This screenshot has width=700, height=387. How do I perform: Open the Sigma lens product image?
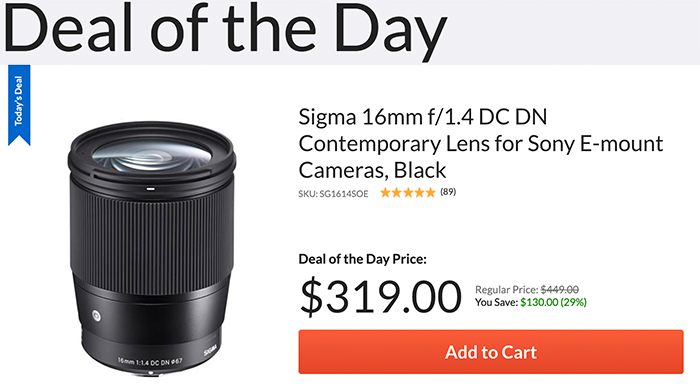[x=152, y=248]
